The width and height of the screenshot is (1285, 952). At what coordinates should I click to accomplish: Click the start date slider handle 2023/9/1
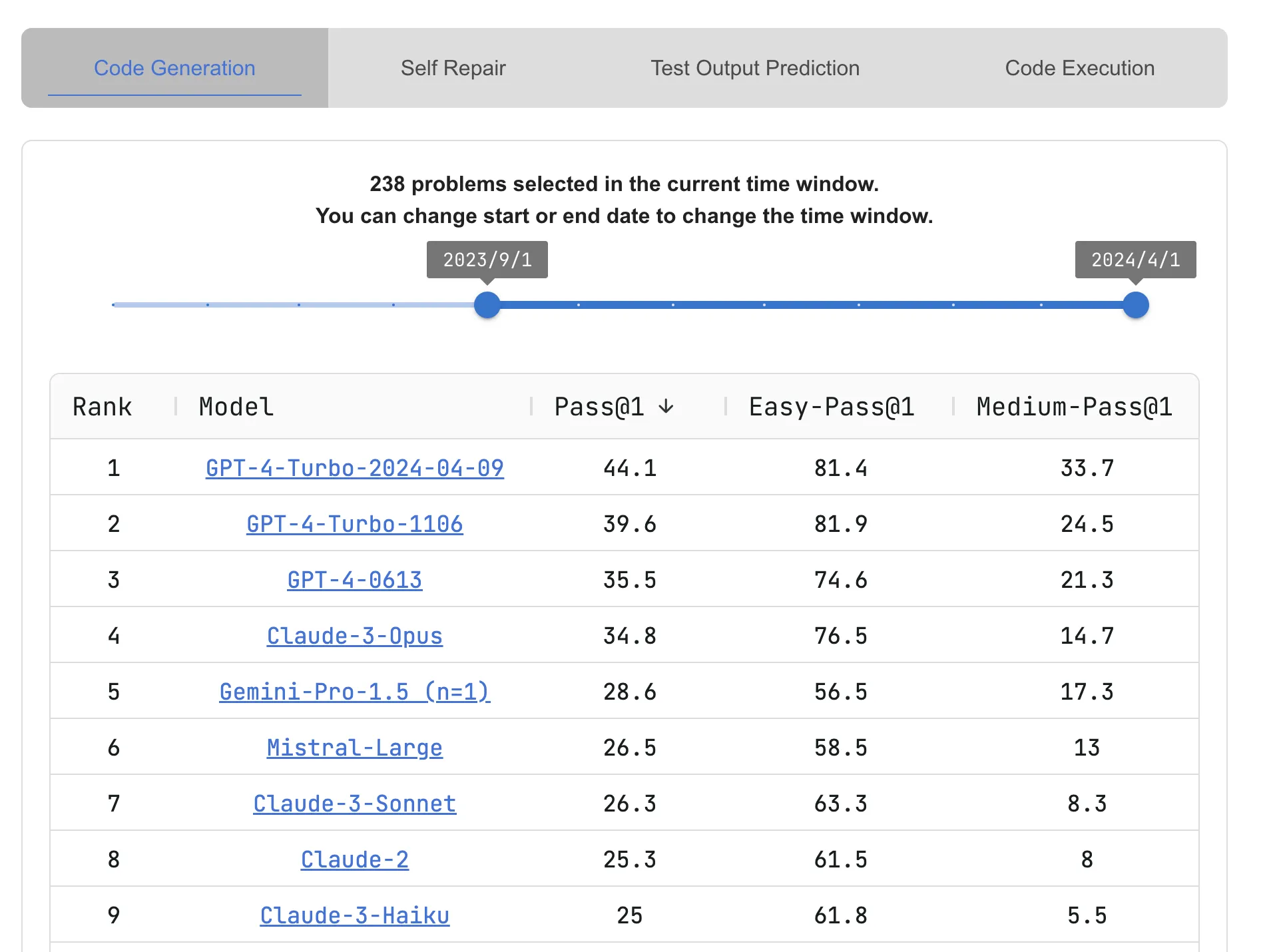point(487,305)
